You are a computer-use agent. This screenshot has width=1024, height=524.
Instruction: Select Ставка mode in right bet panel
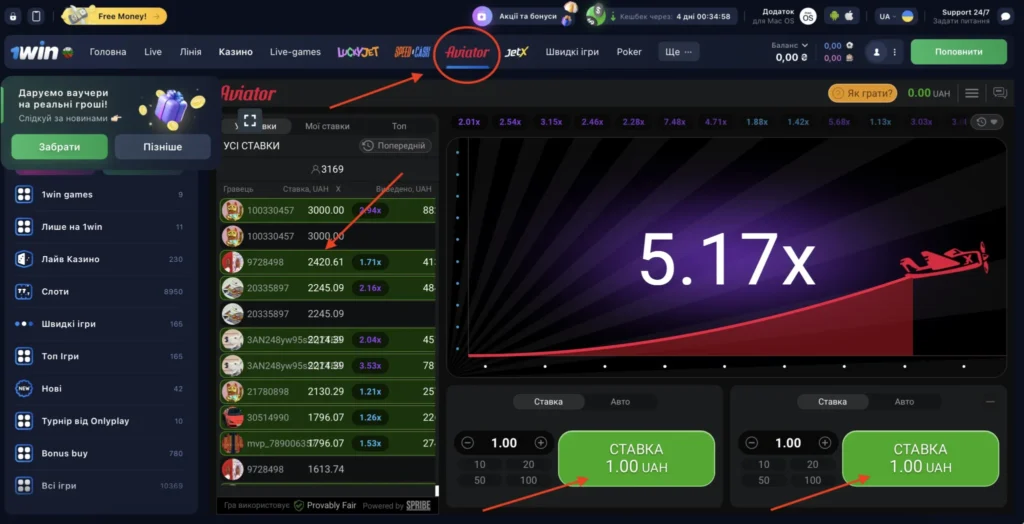pos(832,402)
